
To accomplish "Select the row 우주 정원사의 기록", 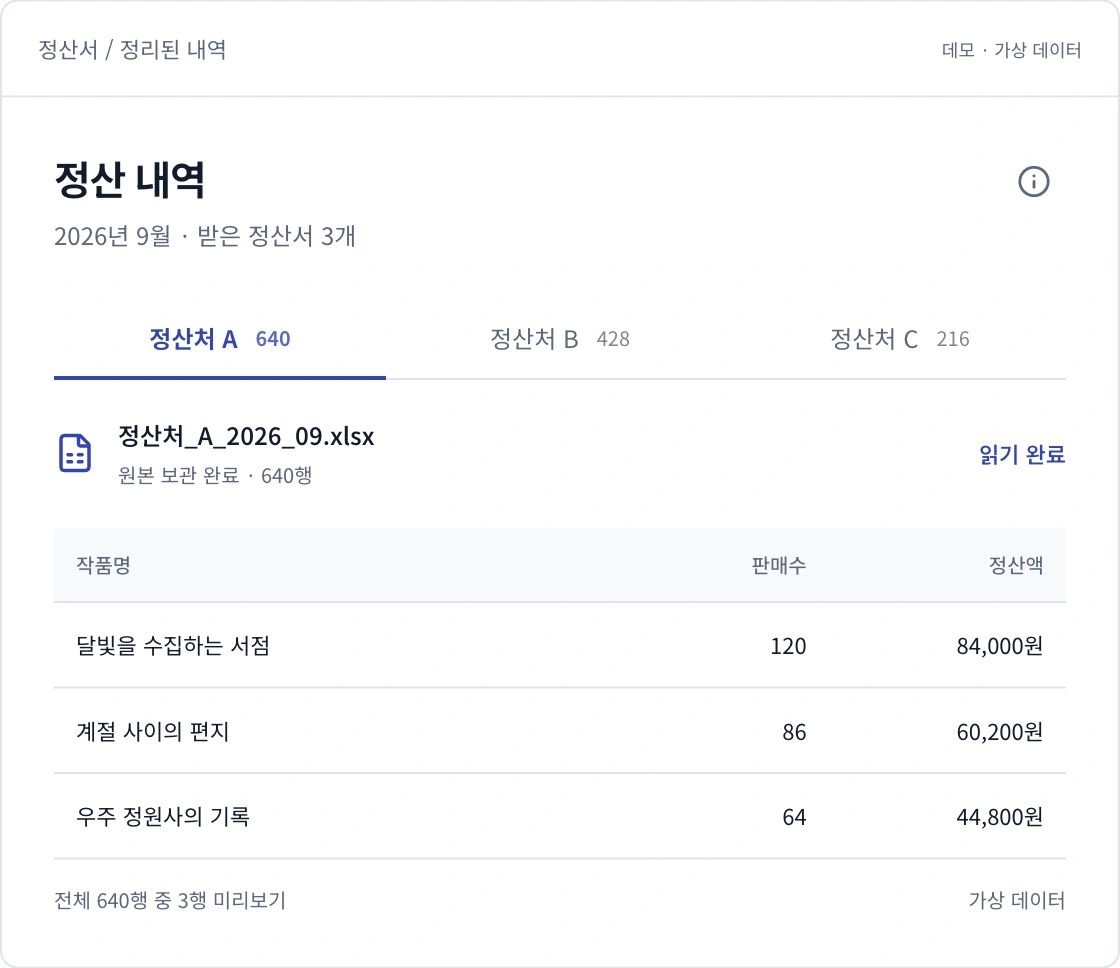I will coord(560,816).
